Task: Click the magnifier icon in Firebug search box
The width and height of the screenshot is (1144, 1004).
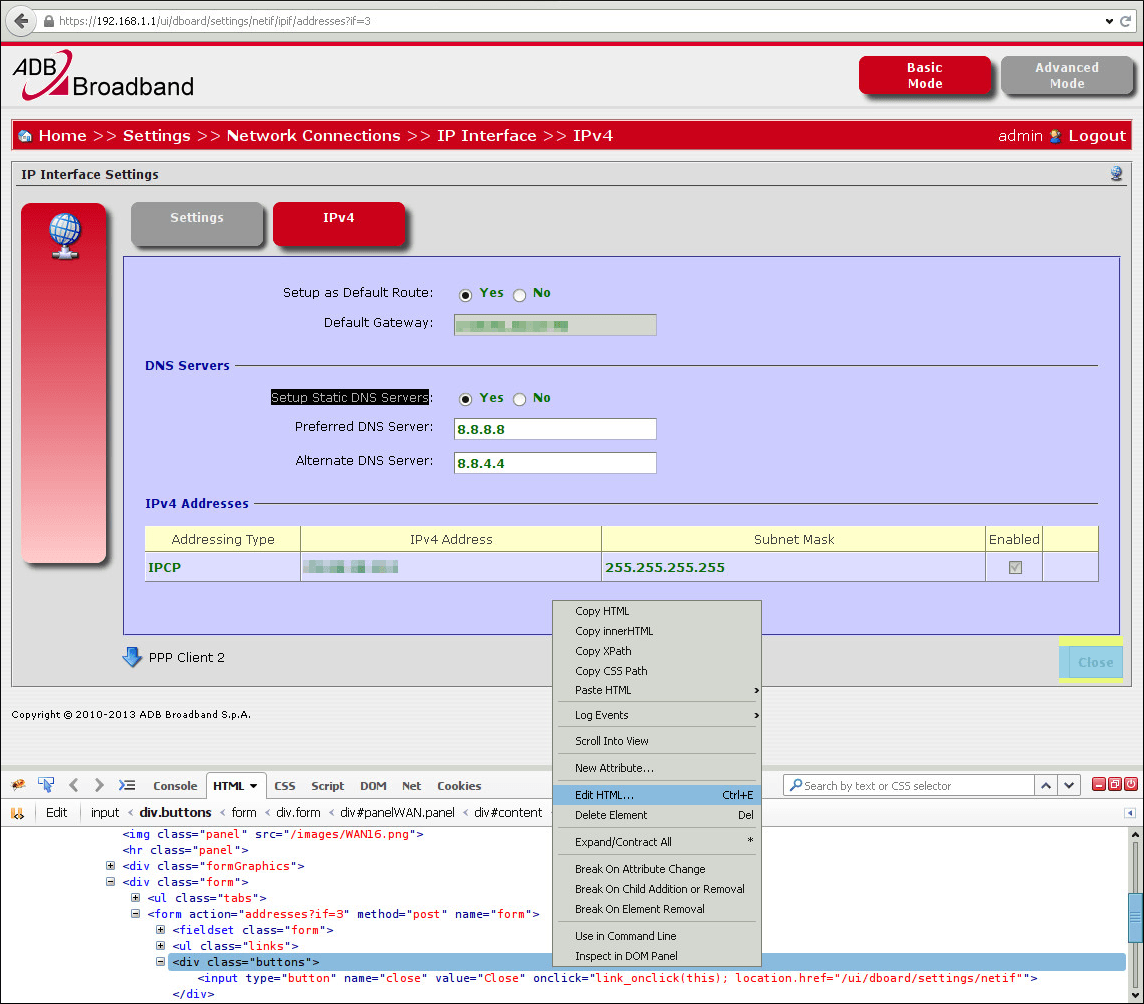Action: (796, 785)
